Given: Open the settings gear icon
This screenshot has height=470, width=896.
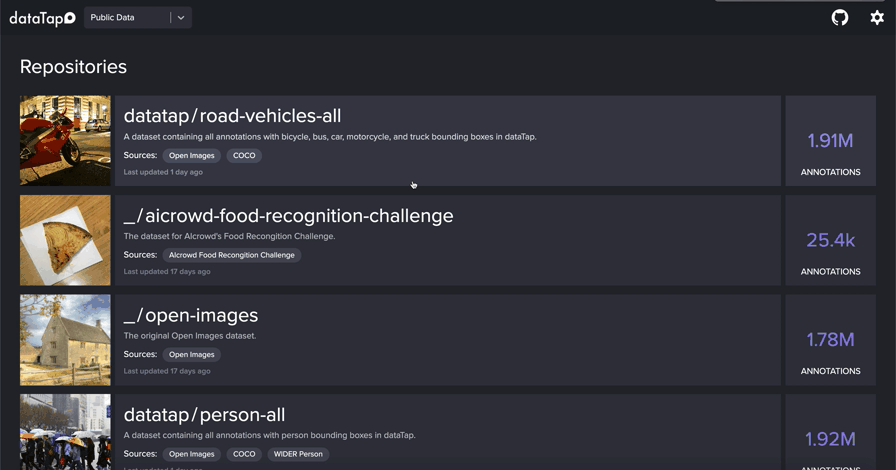Looking at the screenshot, I should 877,17.
